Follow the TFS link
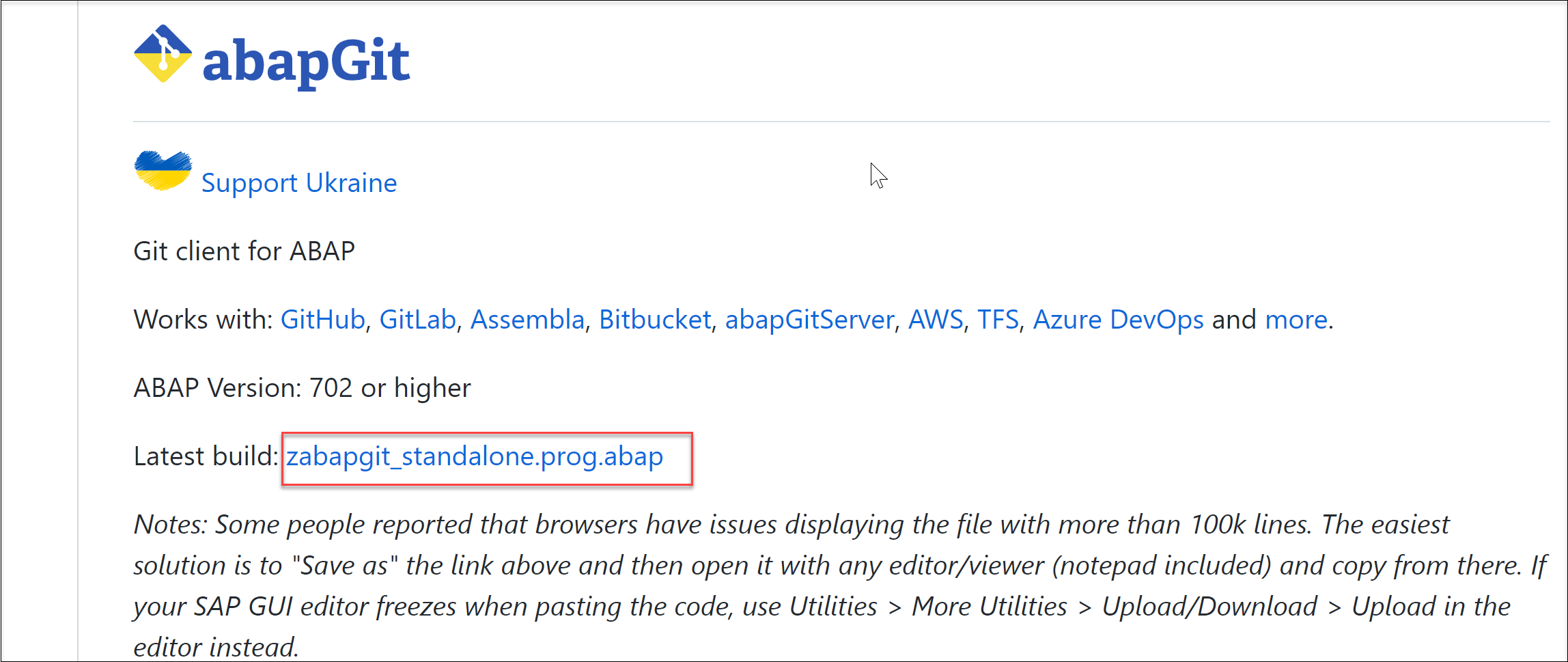 point(998,320)
